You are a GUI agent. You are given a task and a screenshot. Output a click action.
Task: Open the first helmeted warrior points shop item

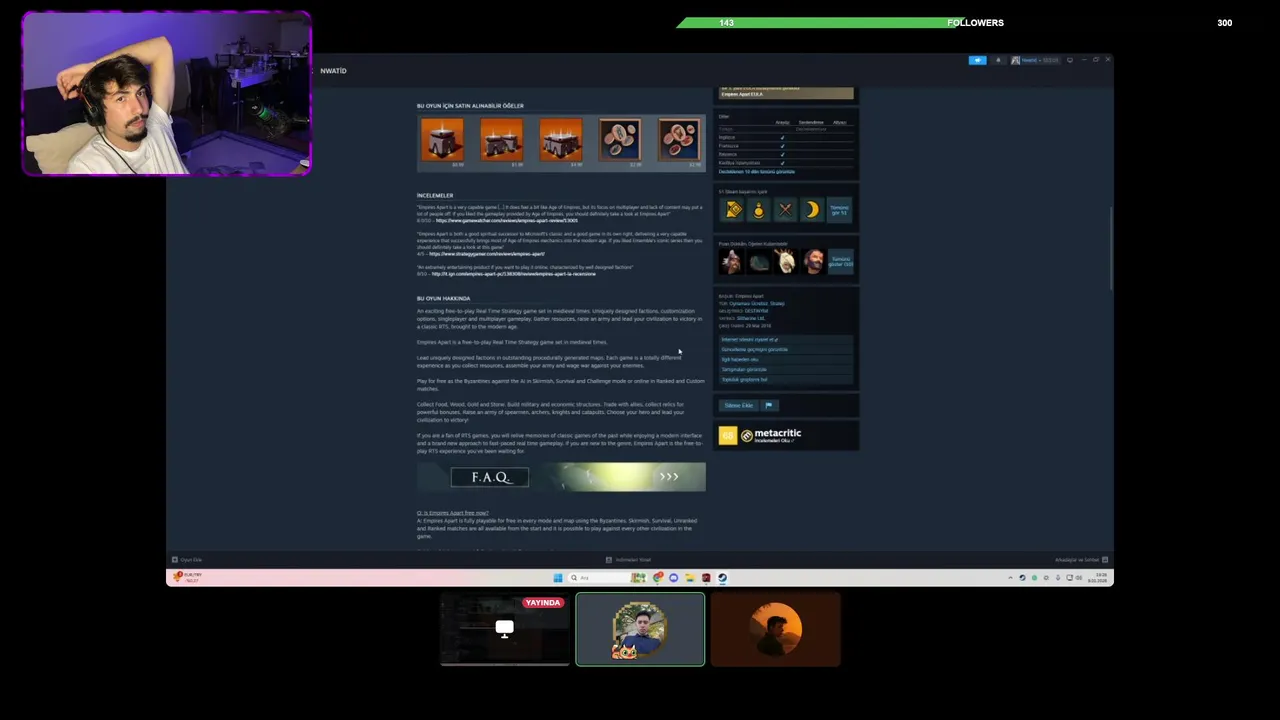coord(732,262)
